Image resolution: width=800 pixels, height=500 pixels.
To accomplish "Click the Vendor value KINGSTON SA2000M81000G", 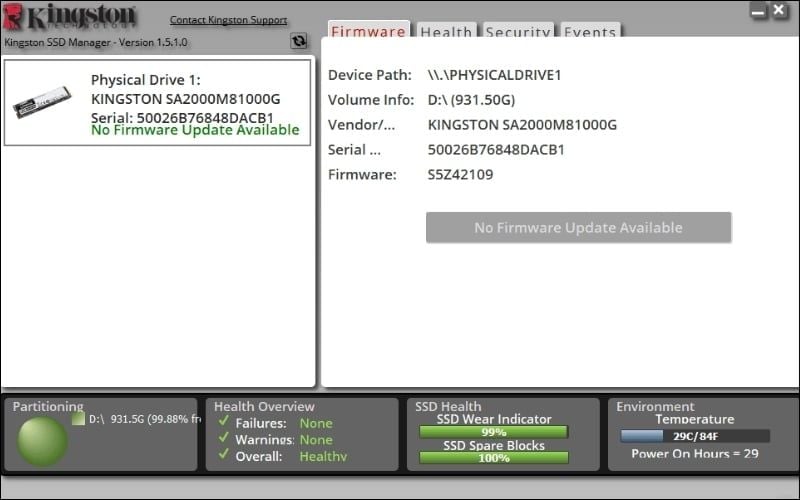I will 522,124.
